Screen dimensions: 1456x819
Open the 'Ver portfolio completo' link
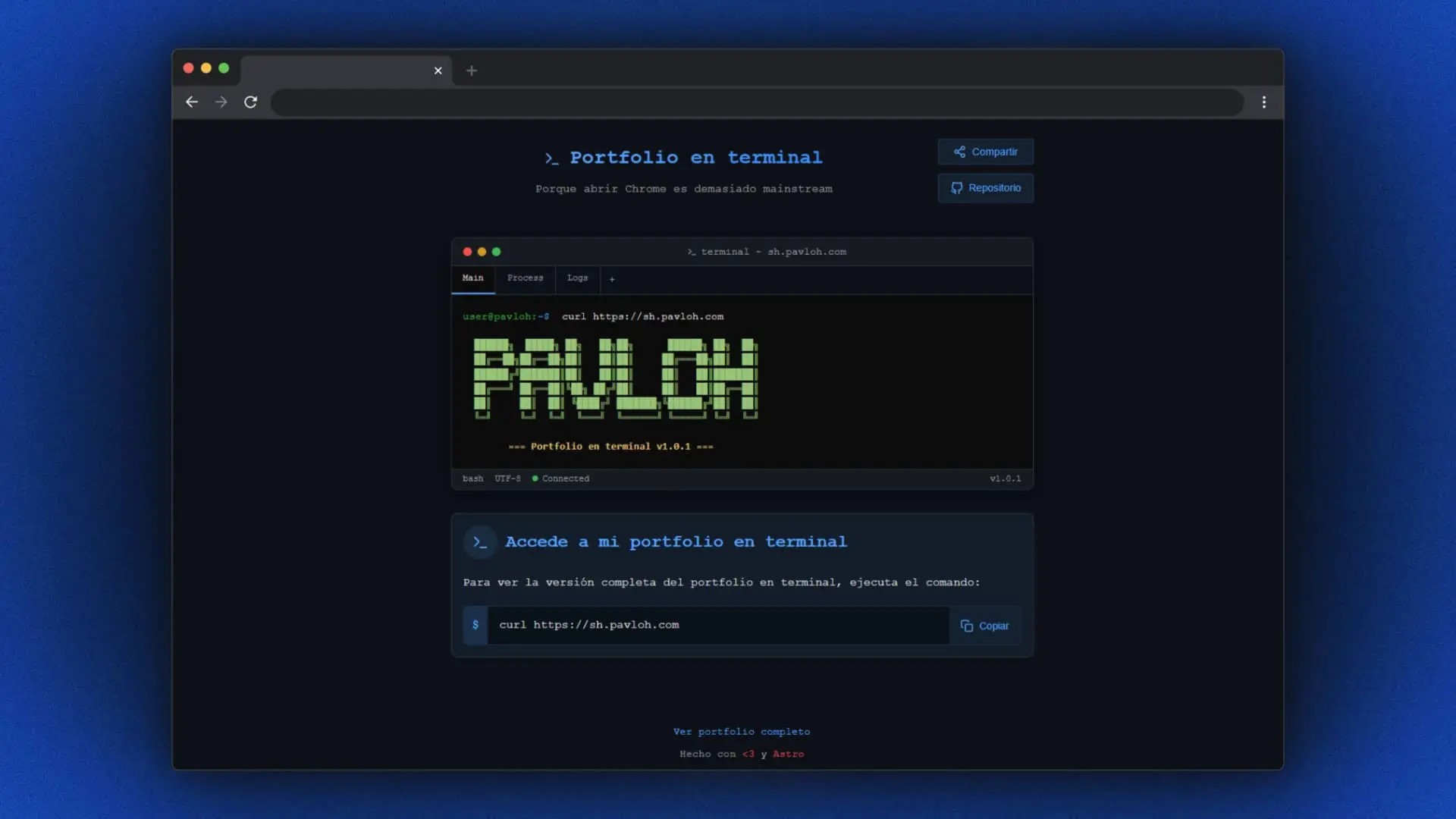click(741, 731)
